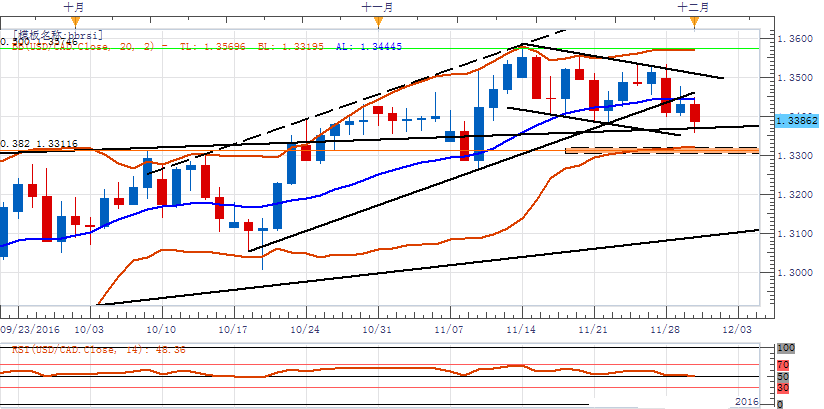Click the AL: 1.34445 average line value
The height and width of the screenshot is (409, 824).
[x=369, y=47]
